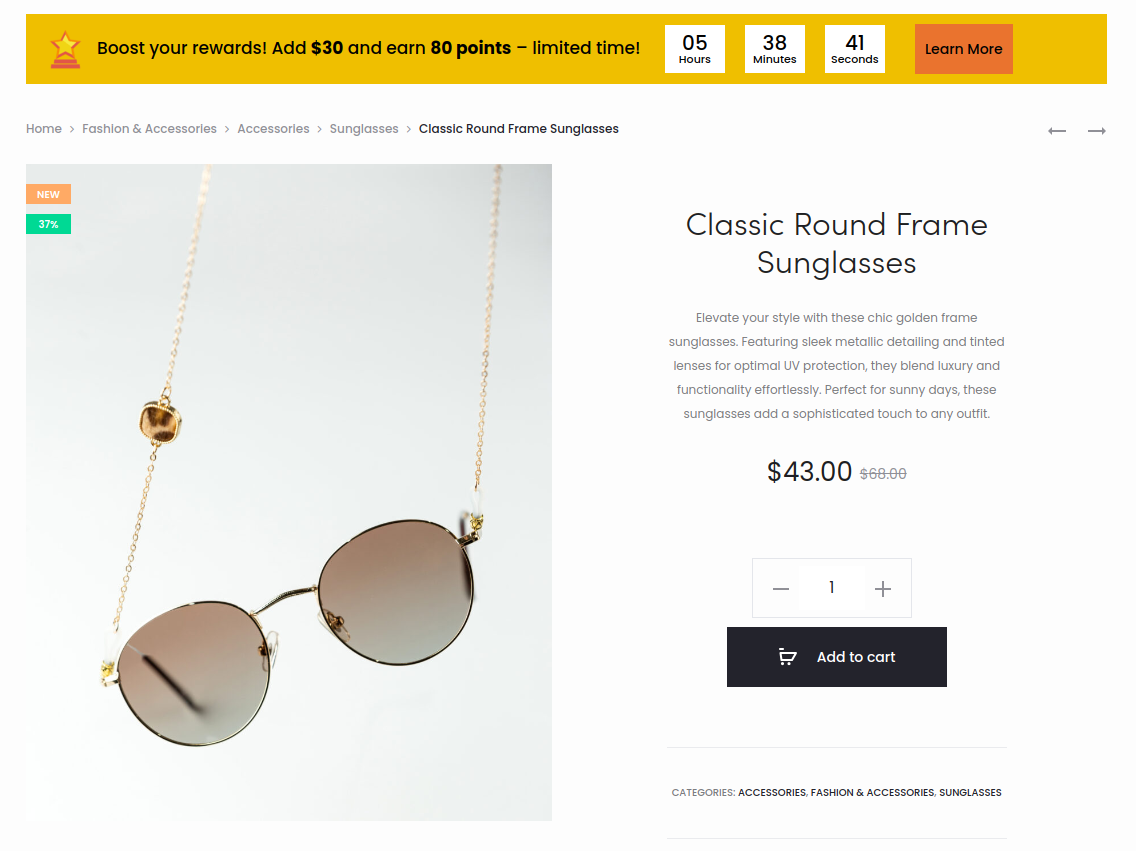
Task: Click the 37% discount badge
Action: coord(48,224)
